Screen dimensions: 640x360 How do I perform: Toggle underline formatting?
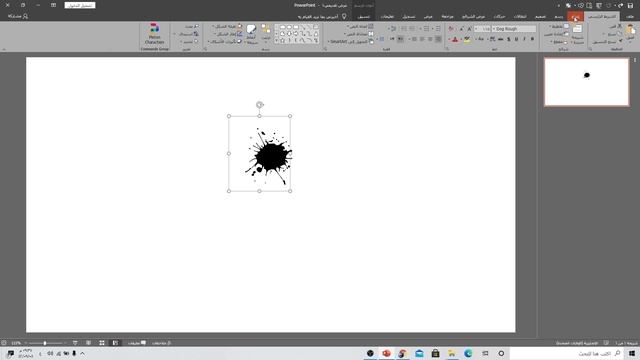tap(516, 39)
